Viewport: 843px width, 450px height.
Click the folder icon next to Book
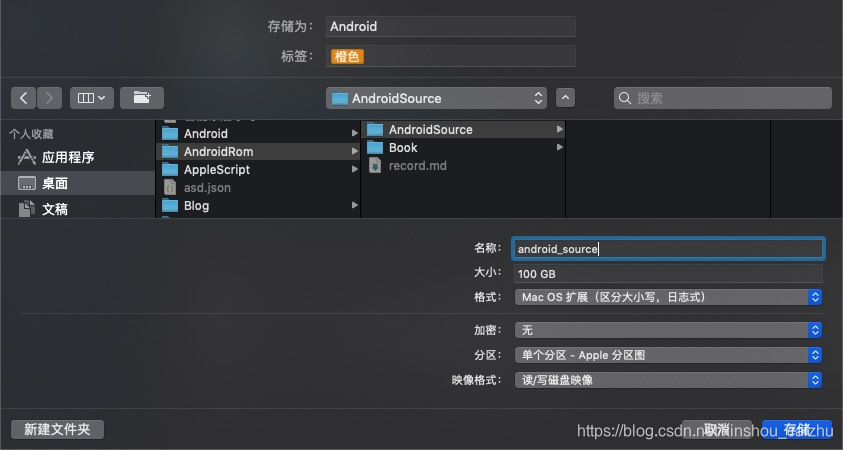(x=375, y=147)
